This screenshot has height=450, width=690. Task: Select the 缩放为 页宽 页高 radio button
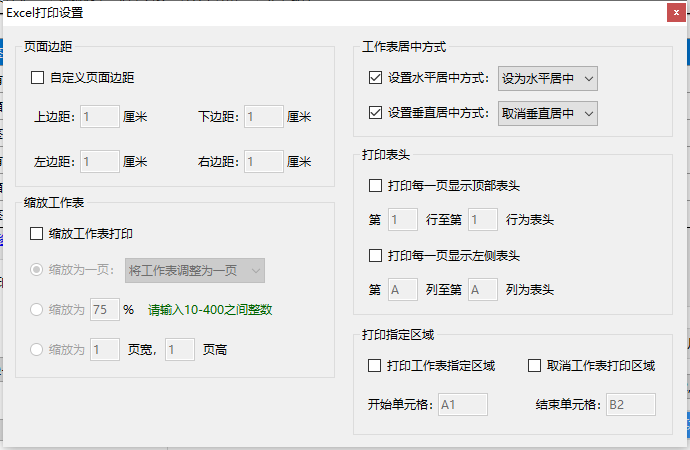(36, 350)
